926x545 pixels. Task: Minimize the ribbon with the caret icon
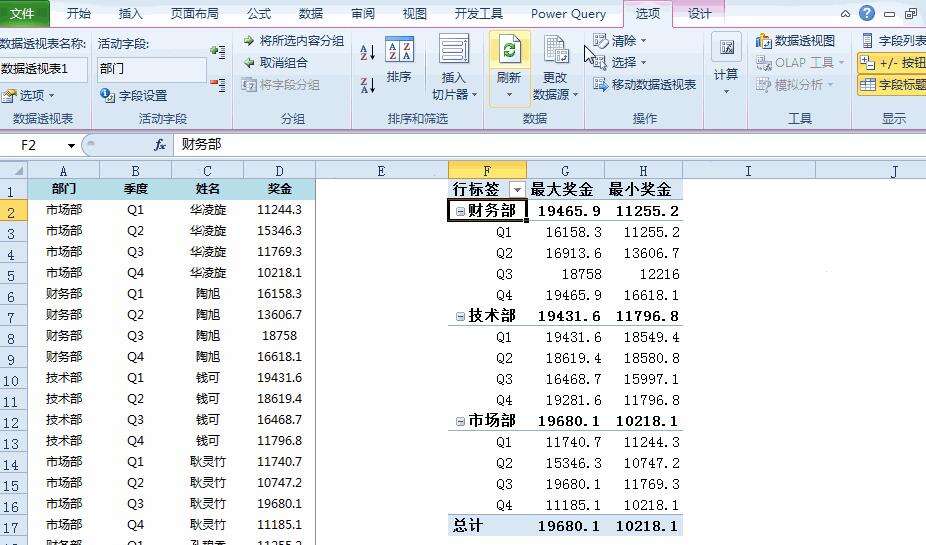point(846,14)
